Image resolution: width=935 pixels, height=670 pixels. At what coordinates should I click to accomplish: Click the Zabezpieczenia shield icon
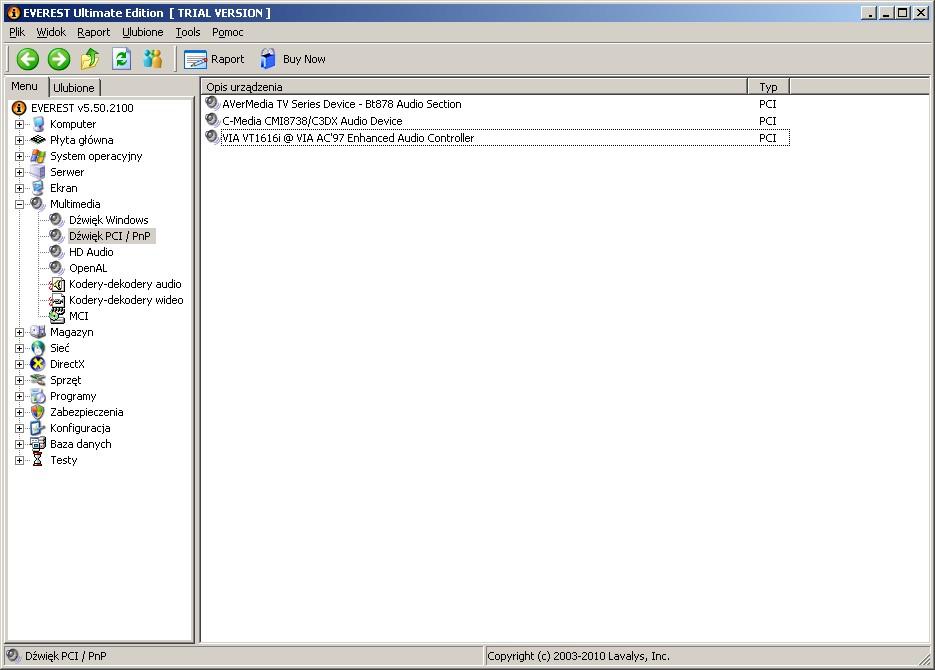click(x=38, y=412)
